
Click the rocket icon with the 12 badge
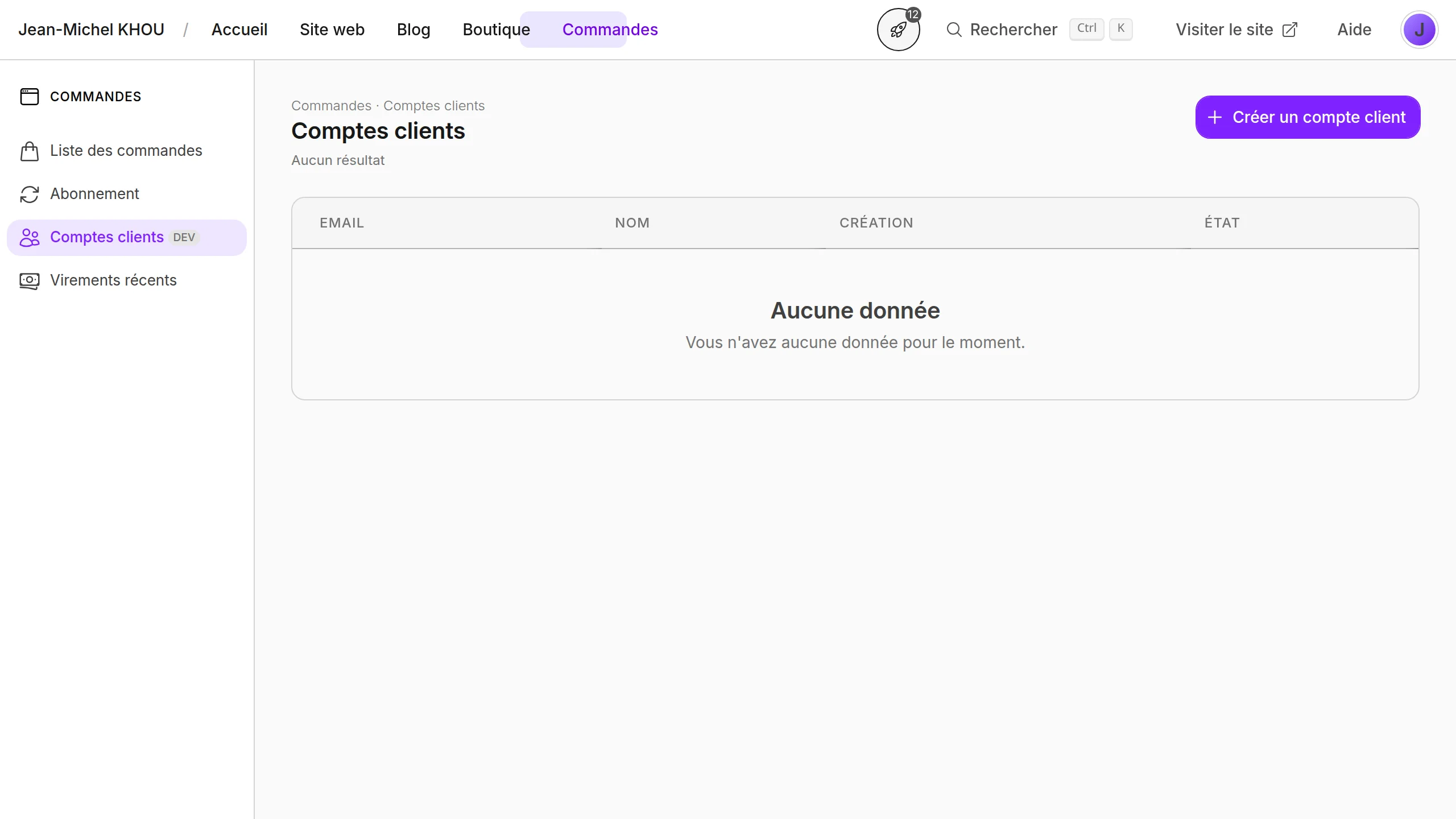898,30
